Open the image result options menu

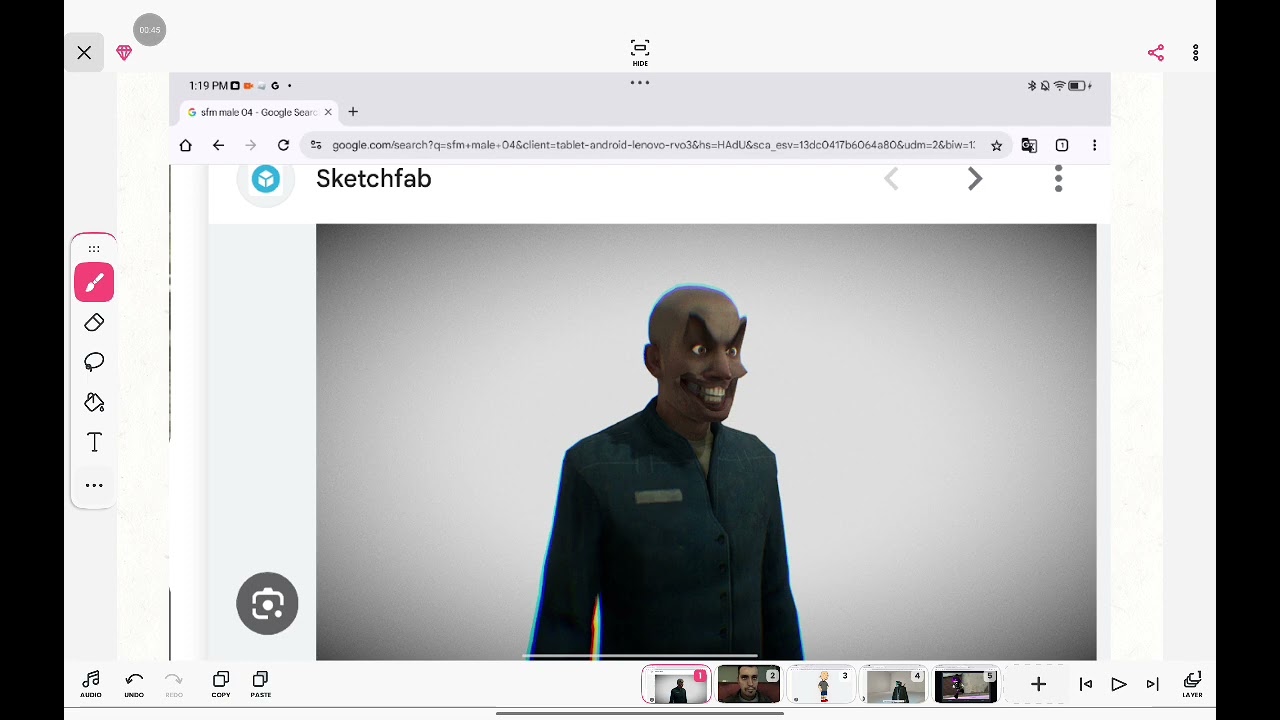[1058, 179]
